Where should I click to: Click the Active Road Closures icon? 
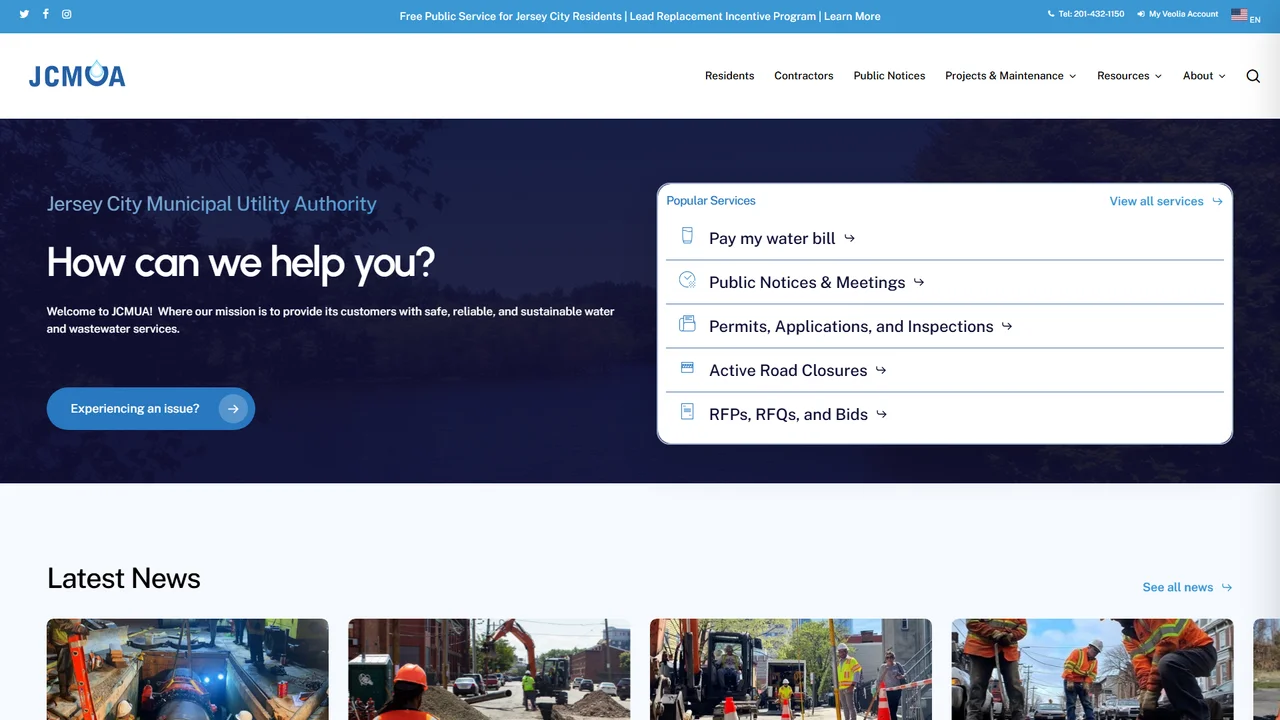[x=687, y=368]
